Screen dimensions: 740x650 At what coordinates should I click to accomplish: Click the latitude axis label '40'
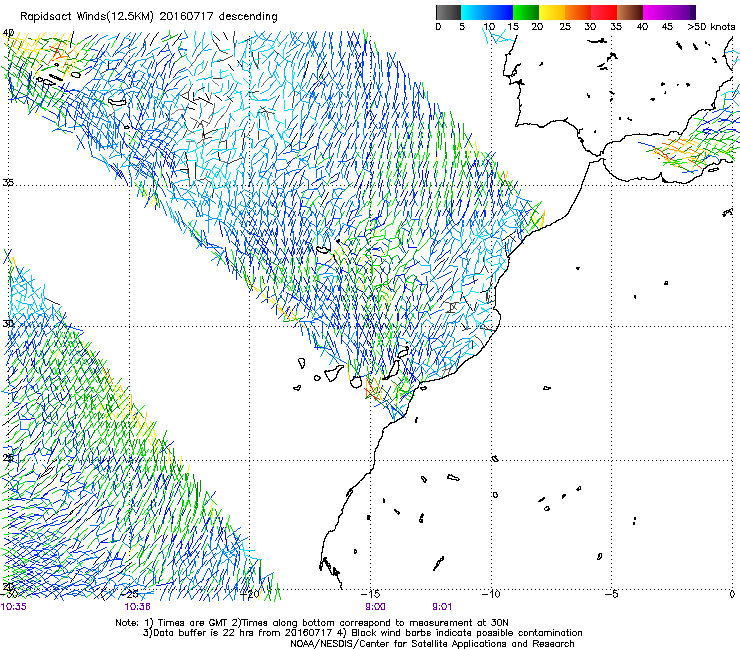click(8, 33)
